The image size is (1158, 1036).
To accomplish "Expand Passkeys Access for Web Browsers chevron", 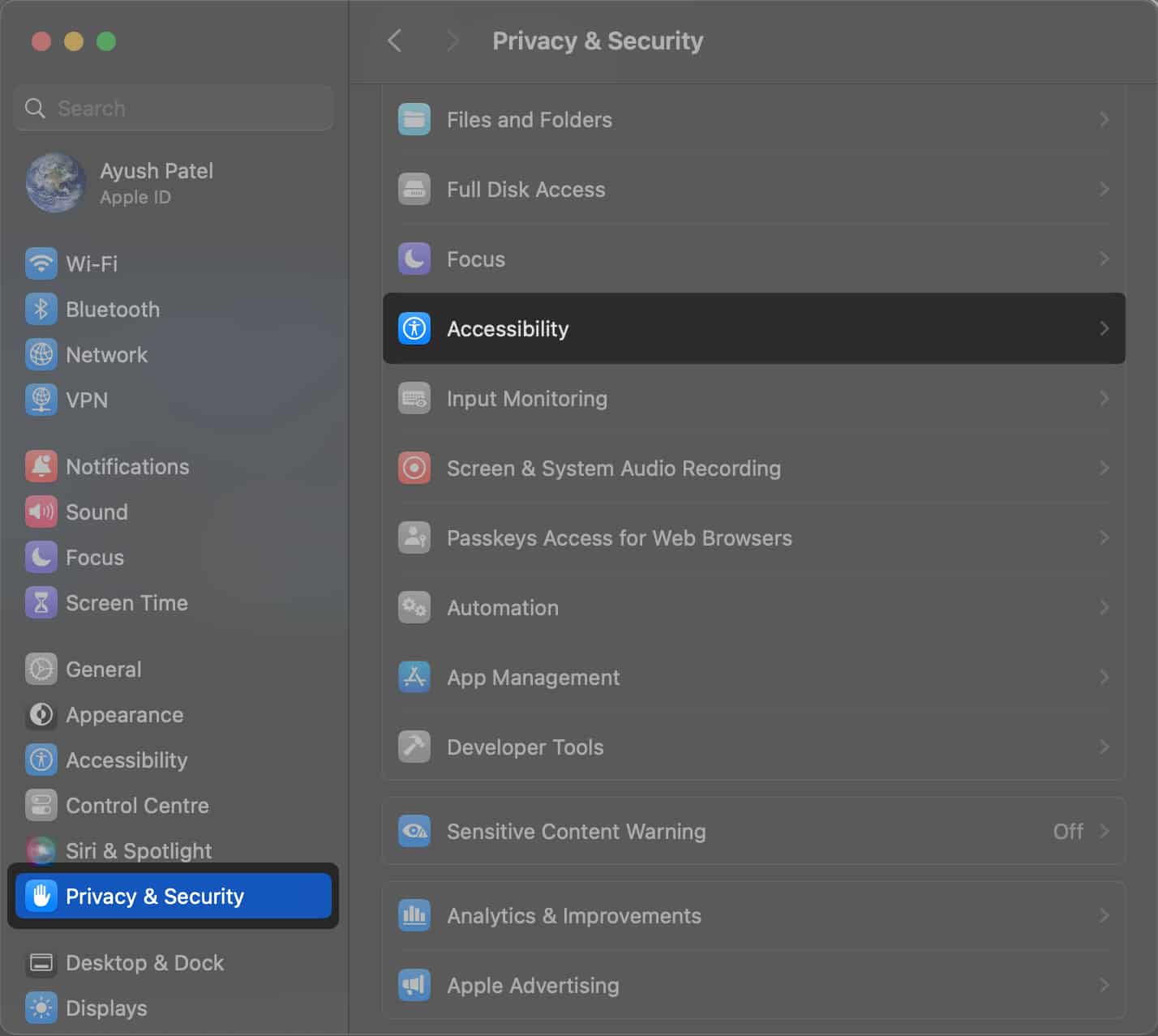I will click(1104, 537).
